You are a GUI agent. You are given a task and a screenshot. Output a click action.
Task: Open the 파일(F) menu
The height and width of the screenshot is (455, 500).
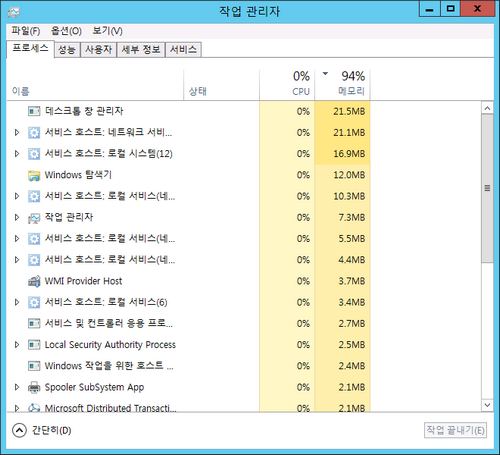[x=26, y=31]
